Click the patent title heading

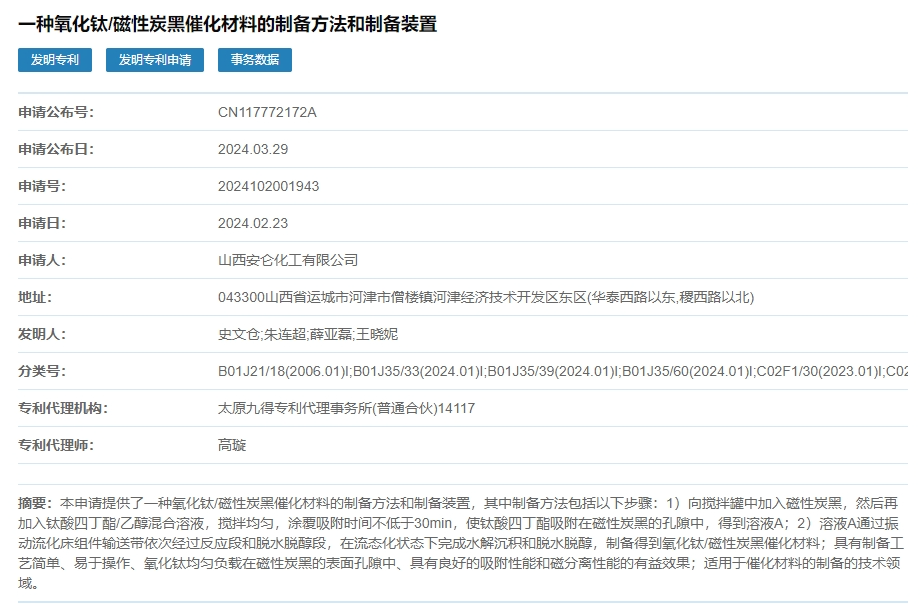click(228, 24)
